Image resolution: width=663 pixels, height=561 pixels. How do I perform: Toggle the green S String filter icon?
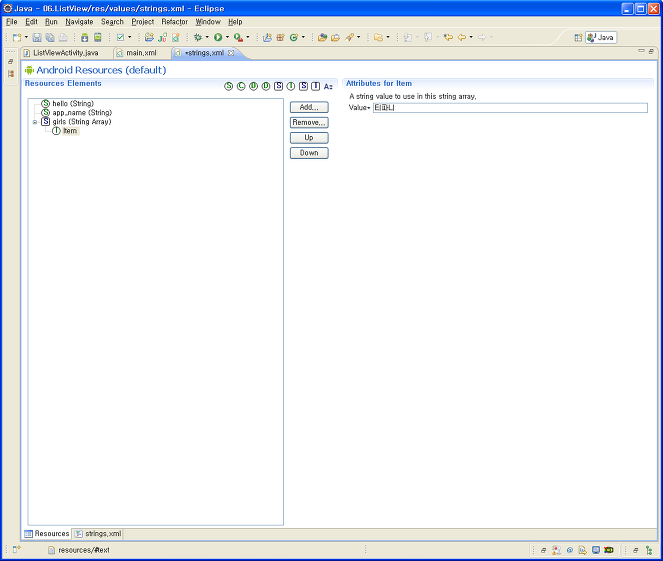[228, 86]
